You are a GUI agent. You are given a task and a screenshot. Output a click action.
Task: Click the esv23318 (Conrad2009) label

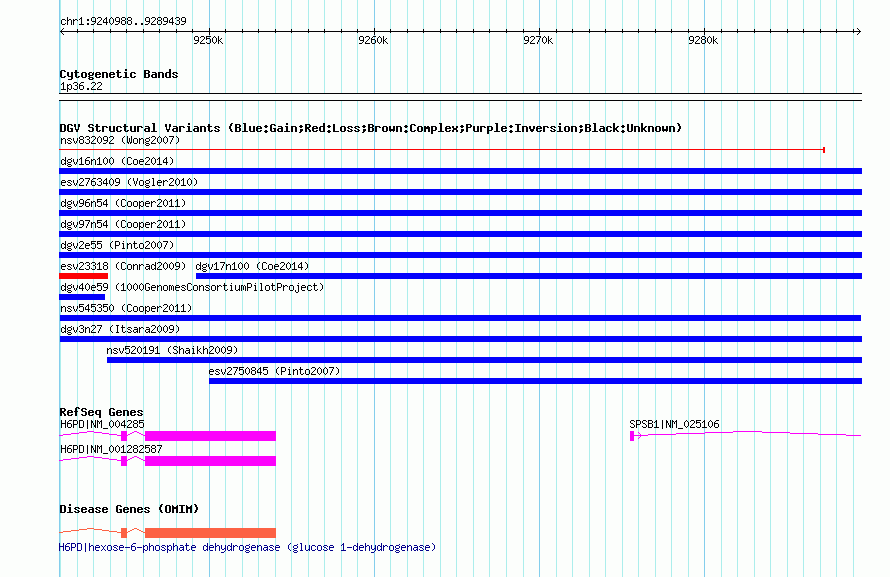pyautogui.click(x=123, y=266)
